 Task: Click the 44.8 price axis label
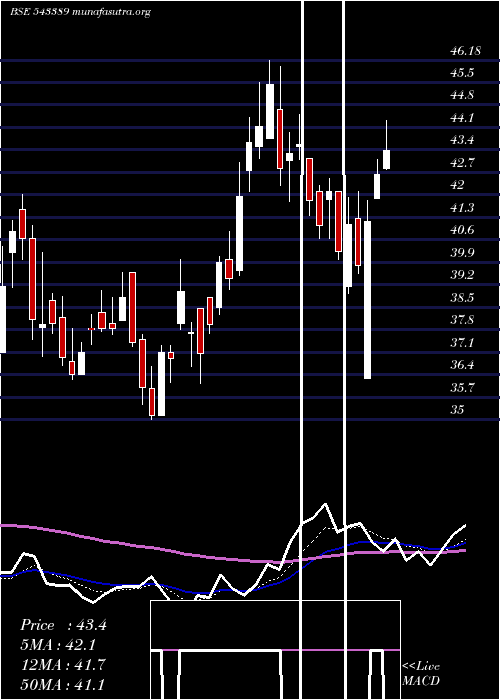click(462, 96)
